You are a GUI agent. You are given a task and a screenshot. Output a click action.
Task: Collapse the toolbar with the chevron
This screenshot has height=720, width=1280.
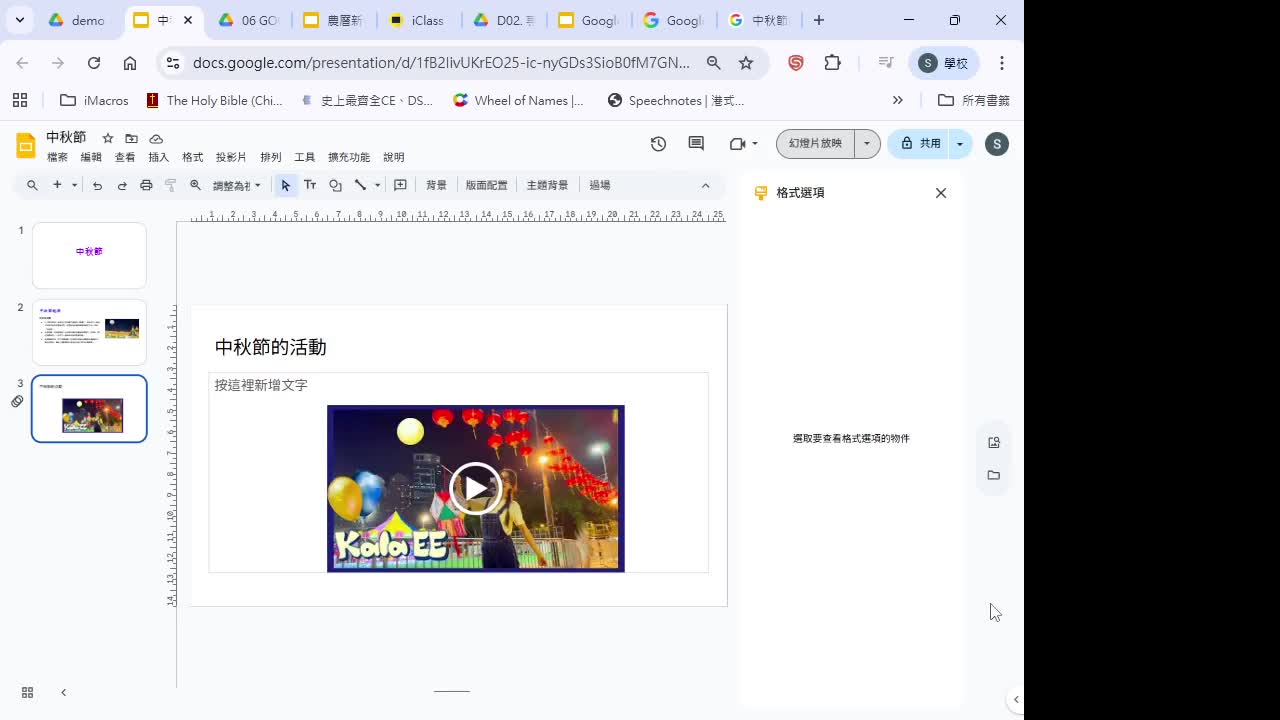(x=706, y=185)
